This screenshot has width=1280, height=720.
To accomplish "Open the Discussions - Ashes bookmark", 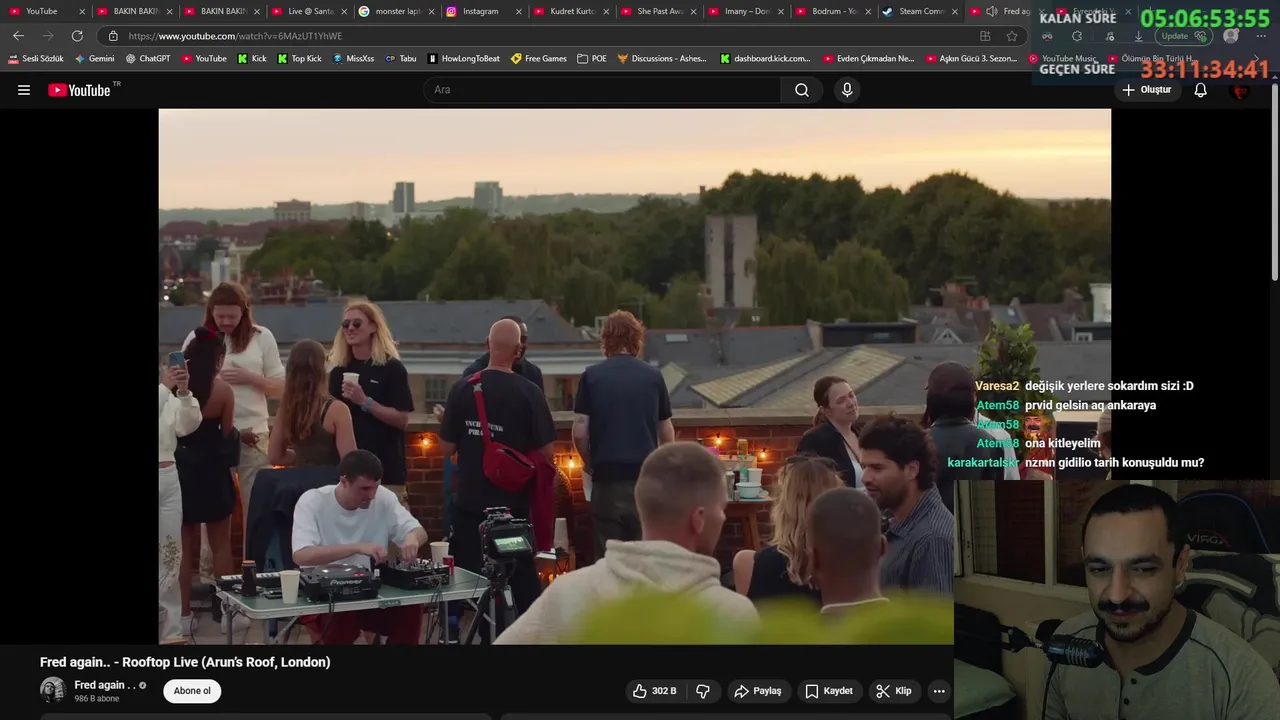I will [x=661, y=59].
